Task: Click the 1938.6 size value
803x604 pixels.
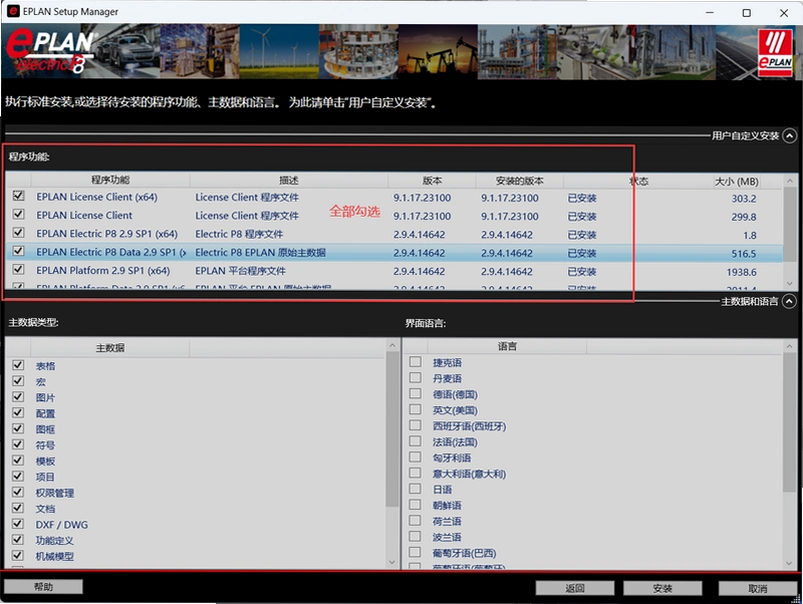Action: (x=741, y=272)
